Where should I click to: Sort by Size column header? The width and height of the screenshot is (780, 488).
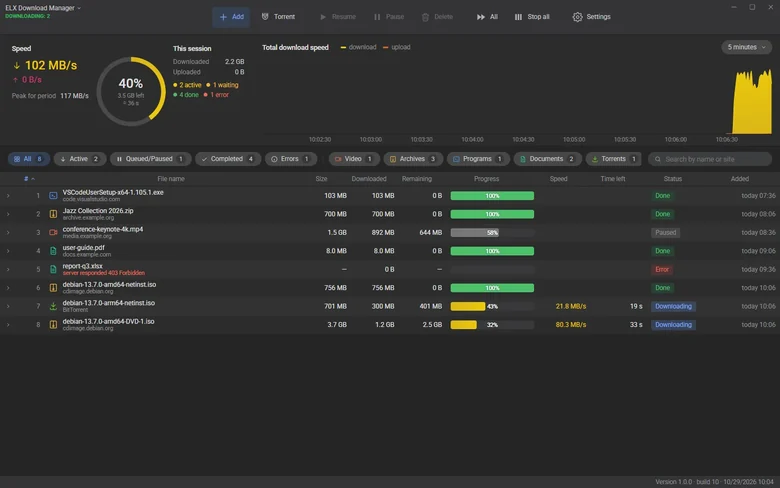click(x=321, y=179)
